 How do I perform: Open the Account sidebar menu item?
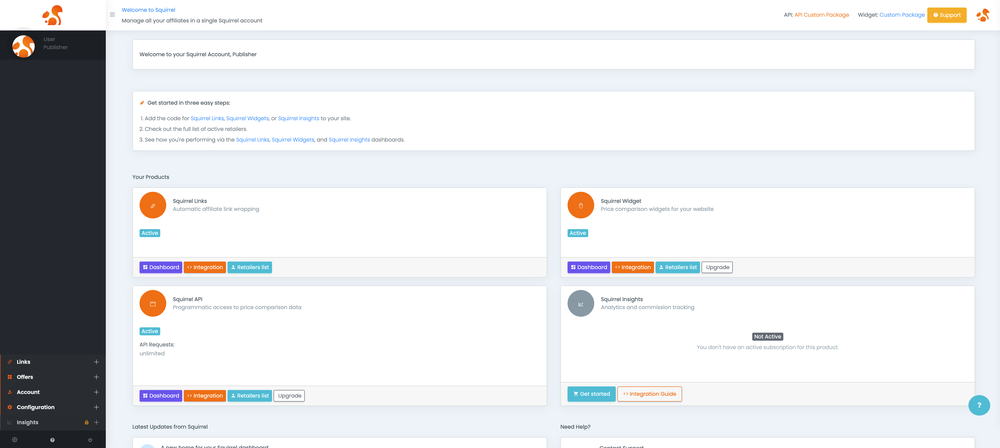(53, 392)
